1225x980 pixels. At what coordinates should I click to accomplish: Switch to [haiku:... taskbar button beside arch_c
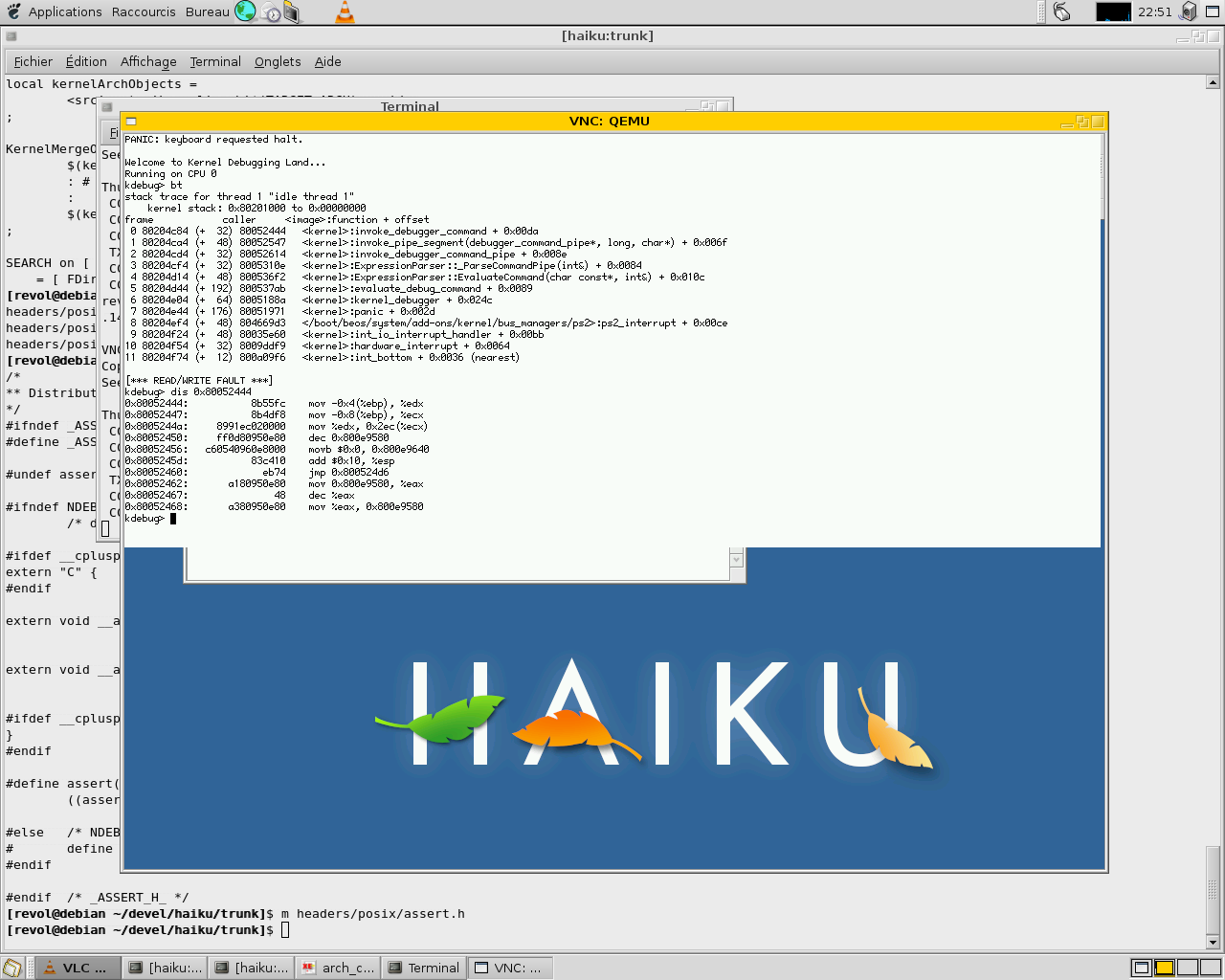pyautogui.click(x=252, y=968)
